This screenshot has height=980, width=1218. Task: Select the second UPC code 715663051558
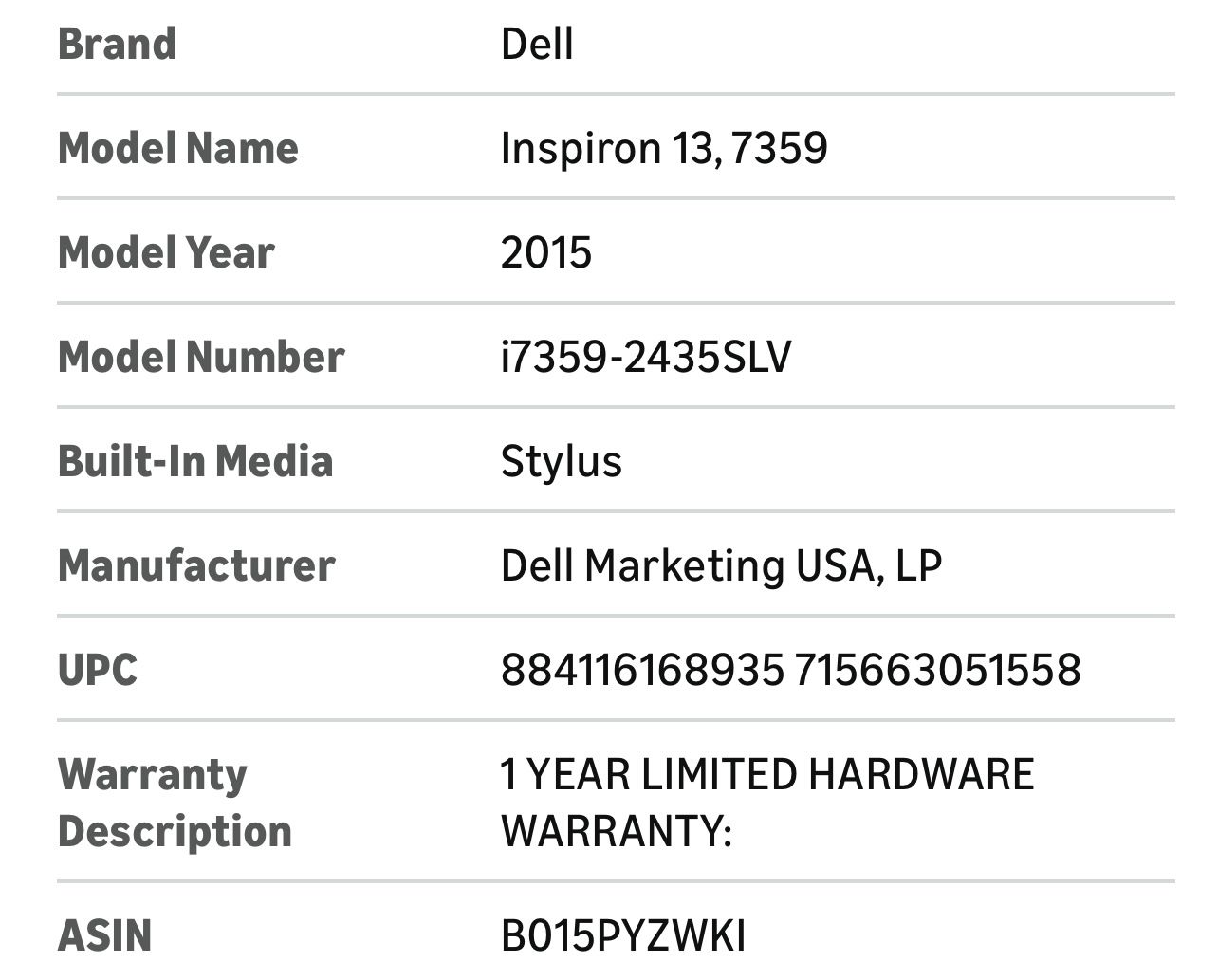coord(938,670)
